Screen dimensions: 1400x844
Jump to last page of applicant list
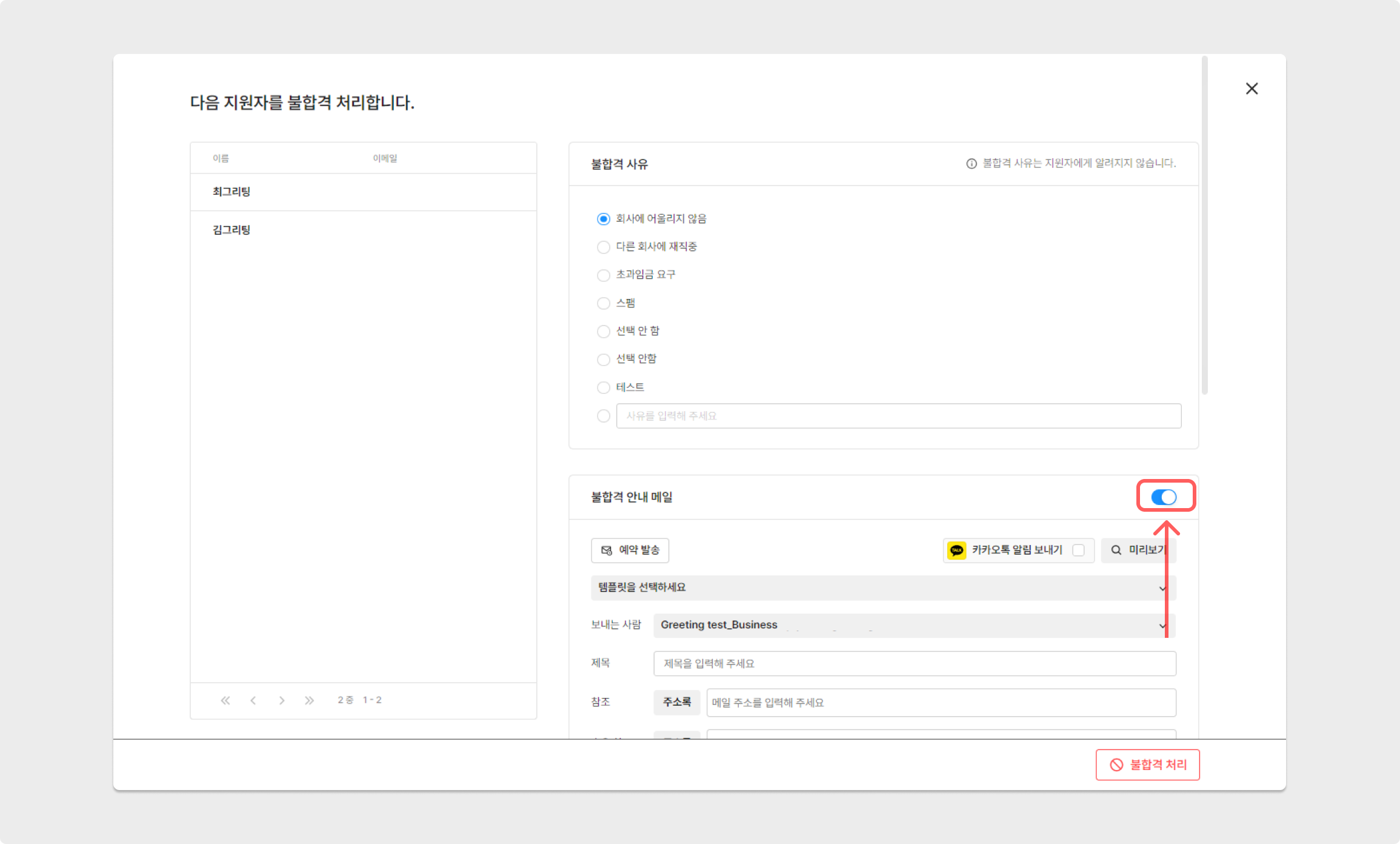click(310, 700)
